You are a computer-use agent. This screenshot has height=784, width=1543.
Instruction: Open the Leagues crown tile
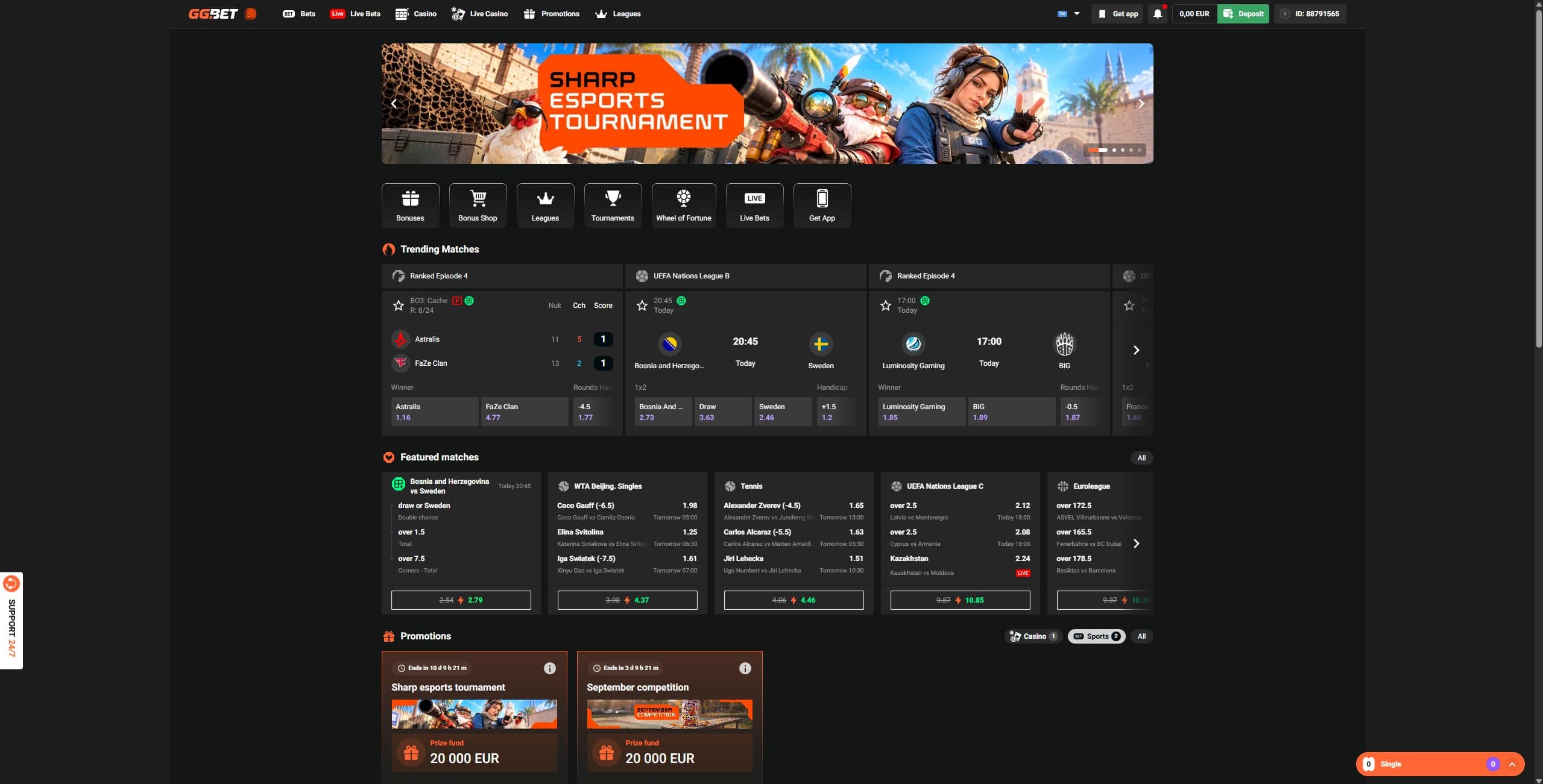tap(545, 205)
